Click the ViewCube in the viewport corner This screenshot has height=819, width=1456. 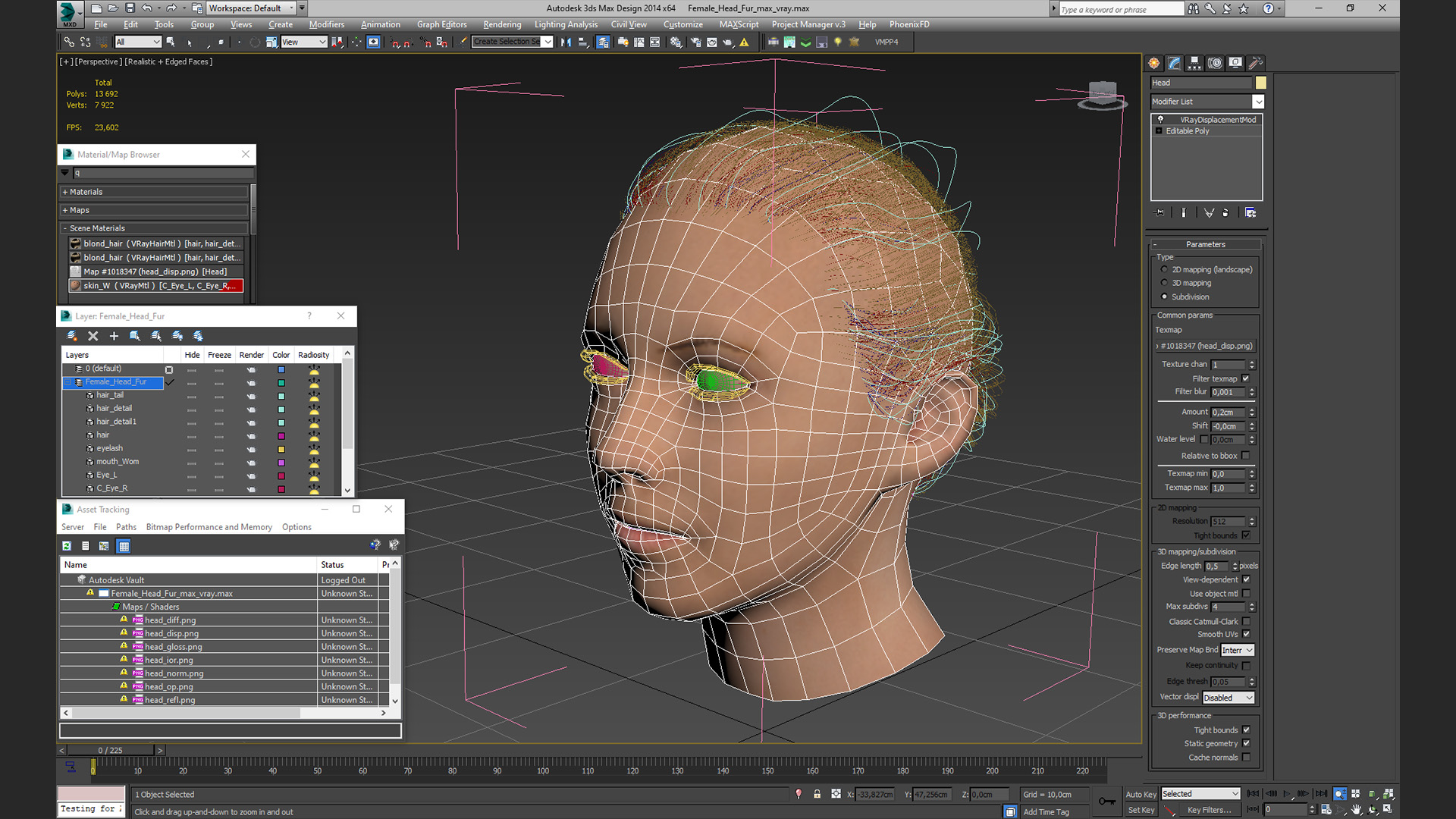(1102, 95)
